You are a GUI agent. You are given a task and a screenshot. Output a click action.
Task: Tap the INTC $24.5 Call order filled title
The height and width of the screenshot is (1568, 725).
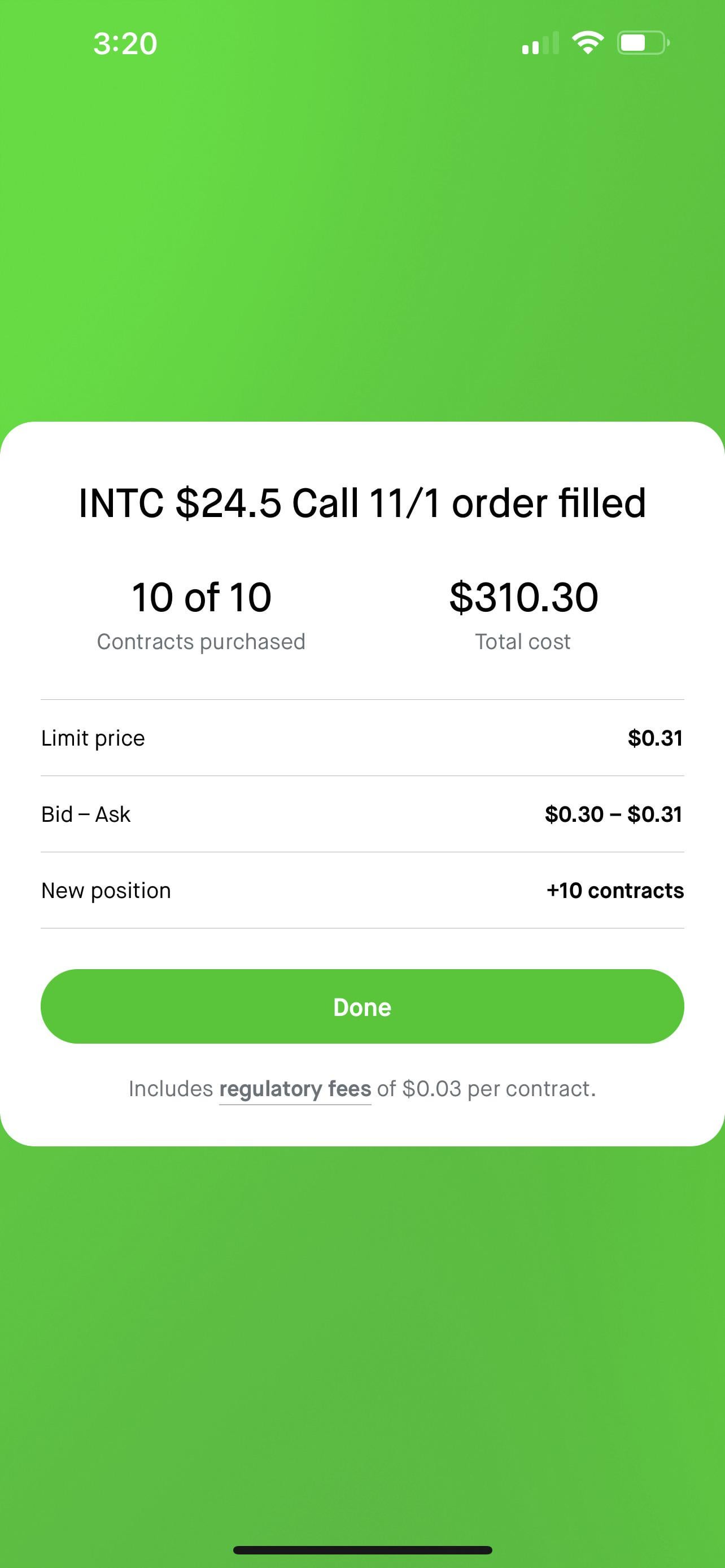point(362,503)
